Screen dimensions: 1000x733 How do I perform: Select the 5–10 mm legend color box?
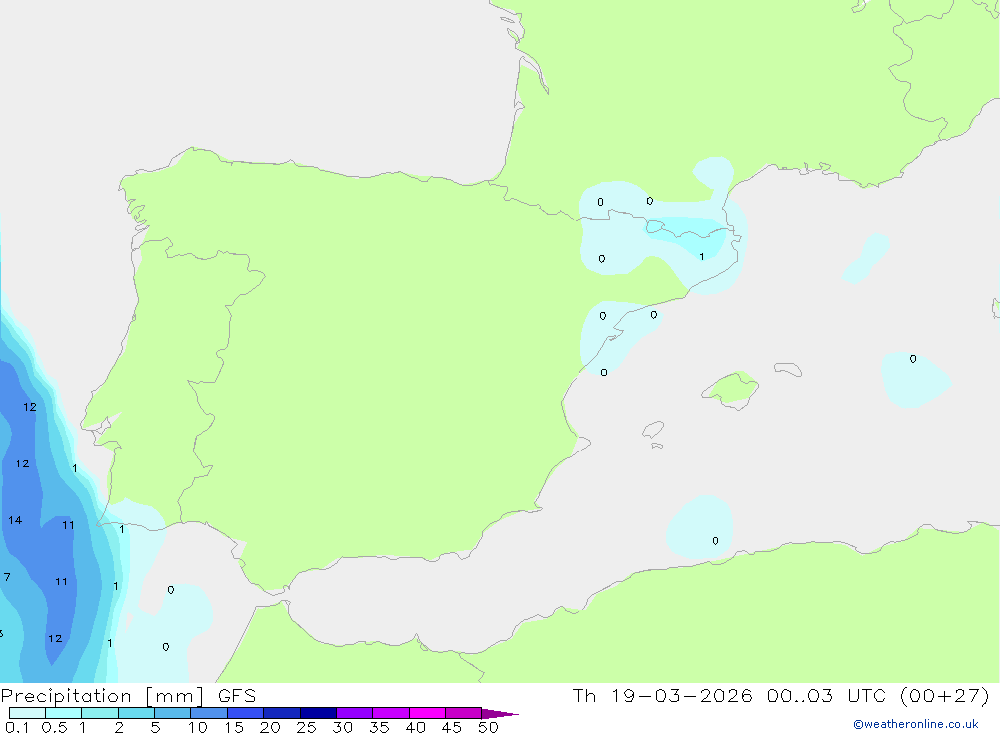pyautogui.click(x=172, y=713)
